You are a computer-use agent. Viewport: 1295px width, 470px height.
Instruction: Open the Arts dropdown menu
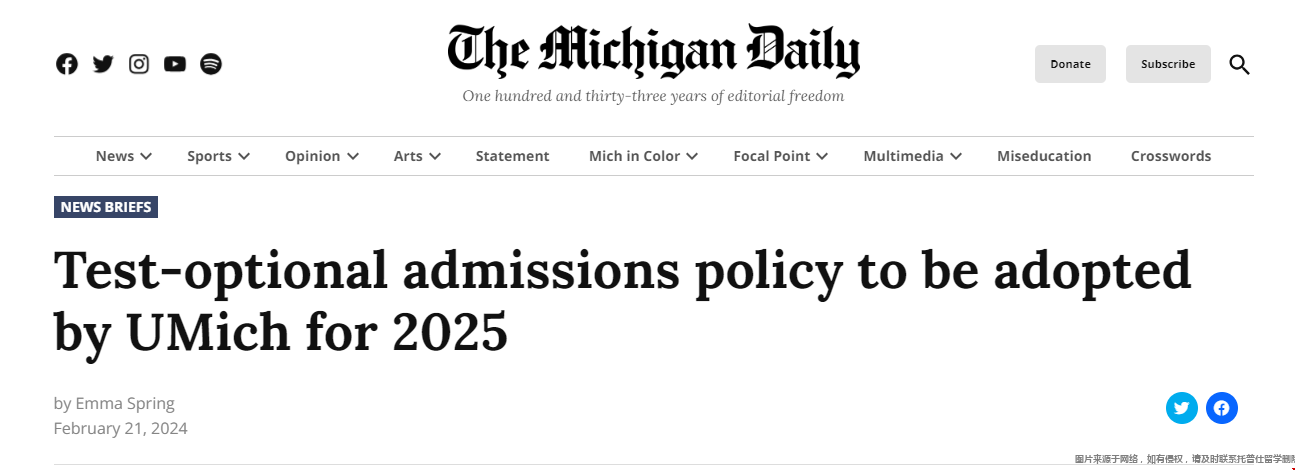tap(417, 156)
